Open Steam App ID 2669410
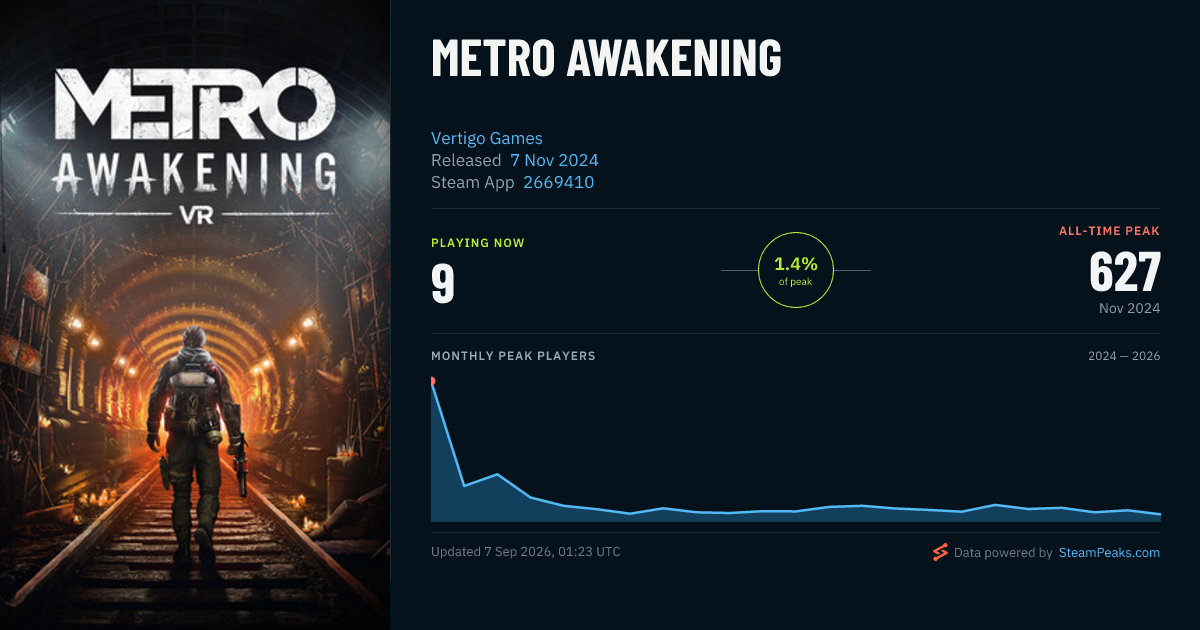The height and width of the screenshot is (630, 1200). click(x=559, y=182)
